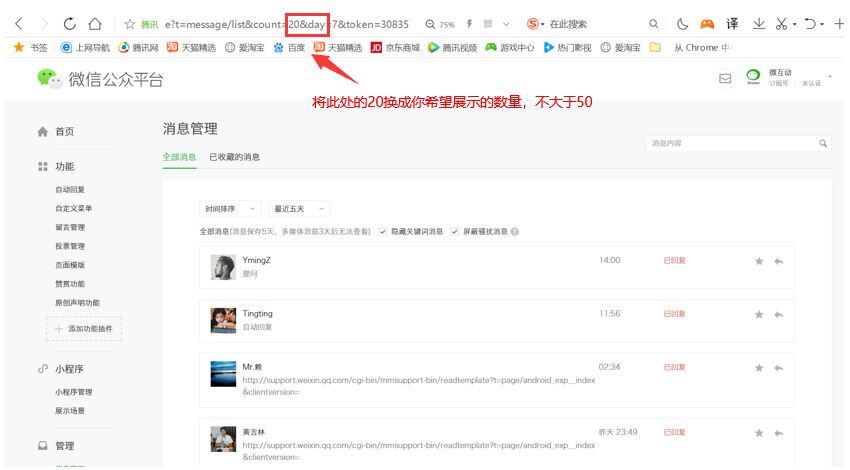Viewport: 850px width, 470px height.
Task: Select 原创声明功能 in the sidebar
Action: tap(77, 302)
